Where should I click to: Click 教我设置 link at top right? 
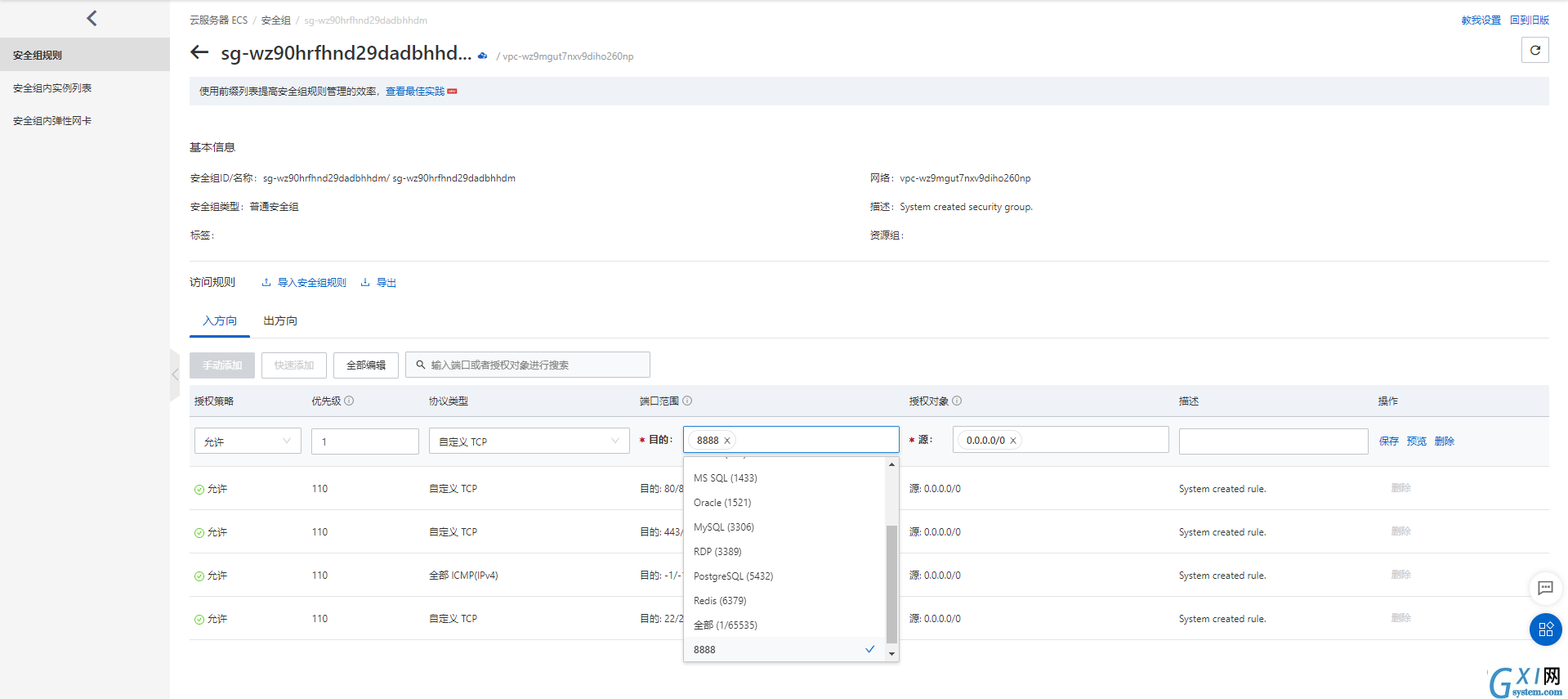tap(1481, 20)
